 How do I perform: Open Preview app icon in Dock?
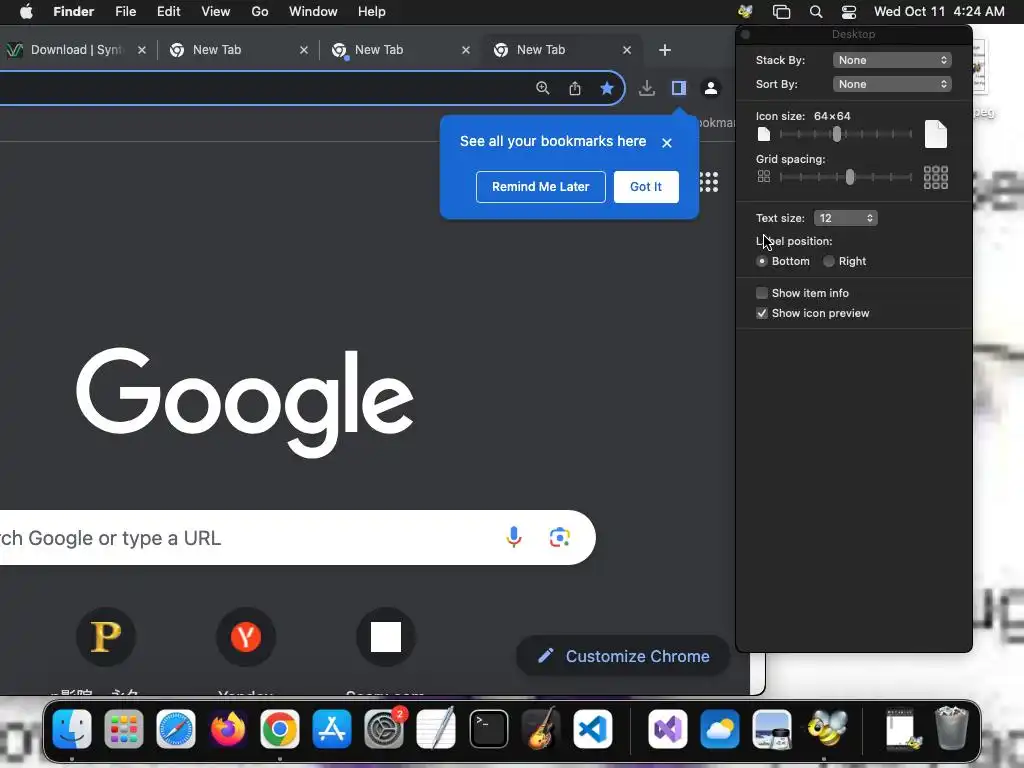(x=771, y=729)
